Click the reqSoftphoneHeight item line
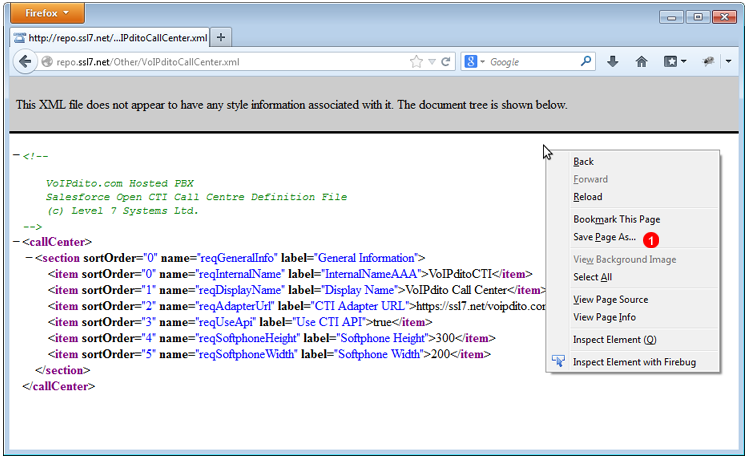The image size is (750, 460). [271, 339]
